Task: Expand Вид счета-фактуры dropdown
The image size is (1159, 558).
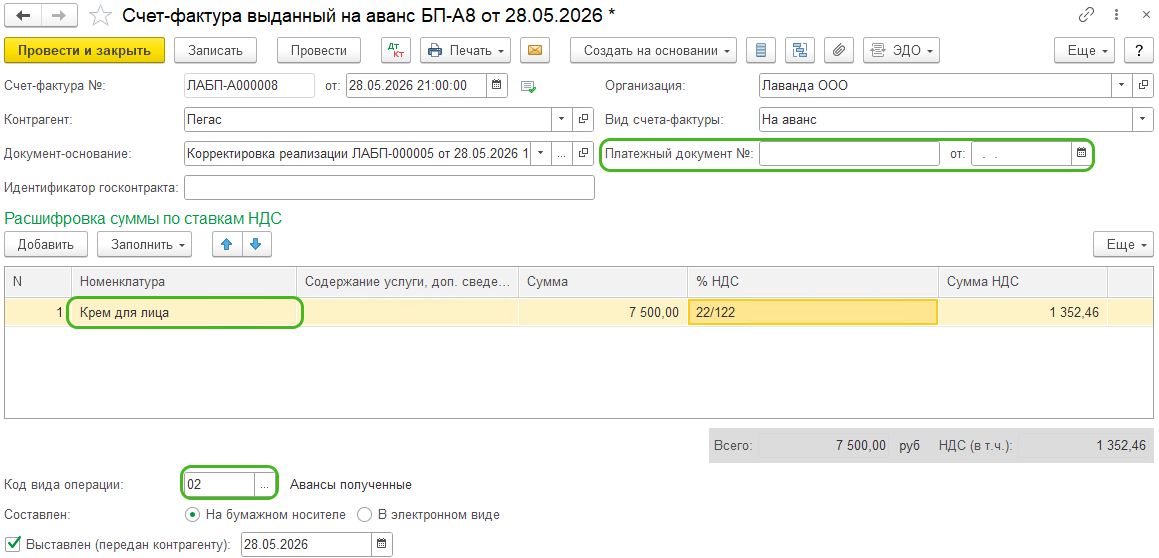Action: pos(1143,119)
